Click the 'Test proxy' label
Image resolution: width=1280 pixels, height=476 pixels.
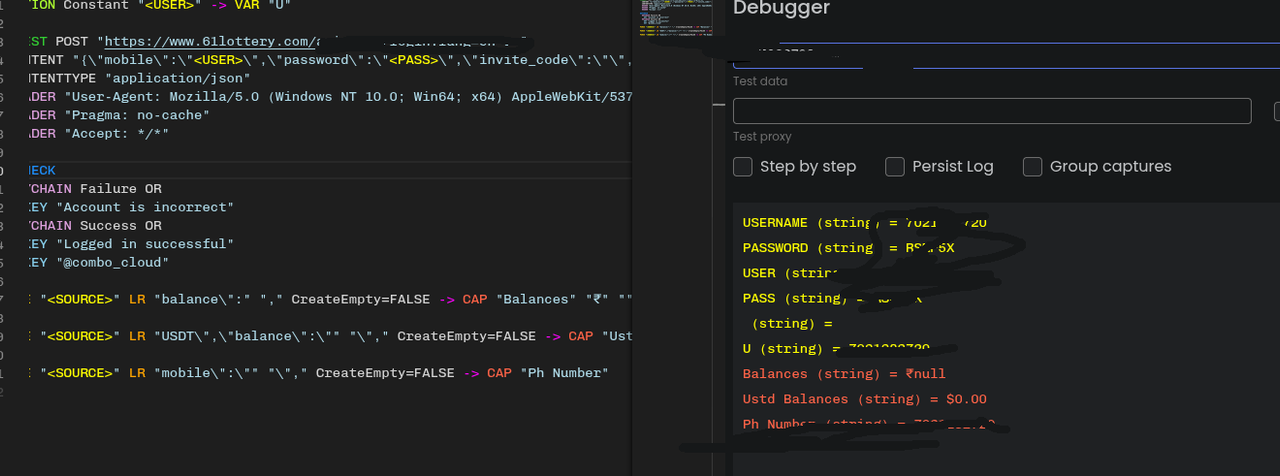[x=762, y=137]
